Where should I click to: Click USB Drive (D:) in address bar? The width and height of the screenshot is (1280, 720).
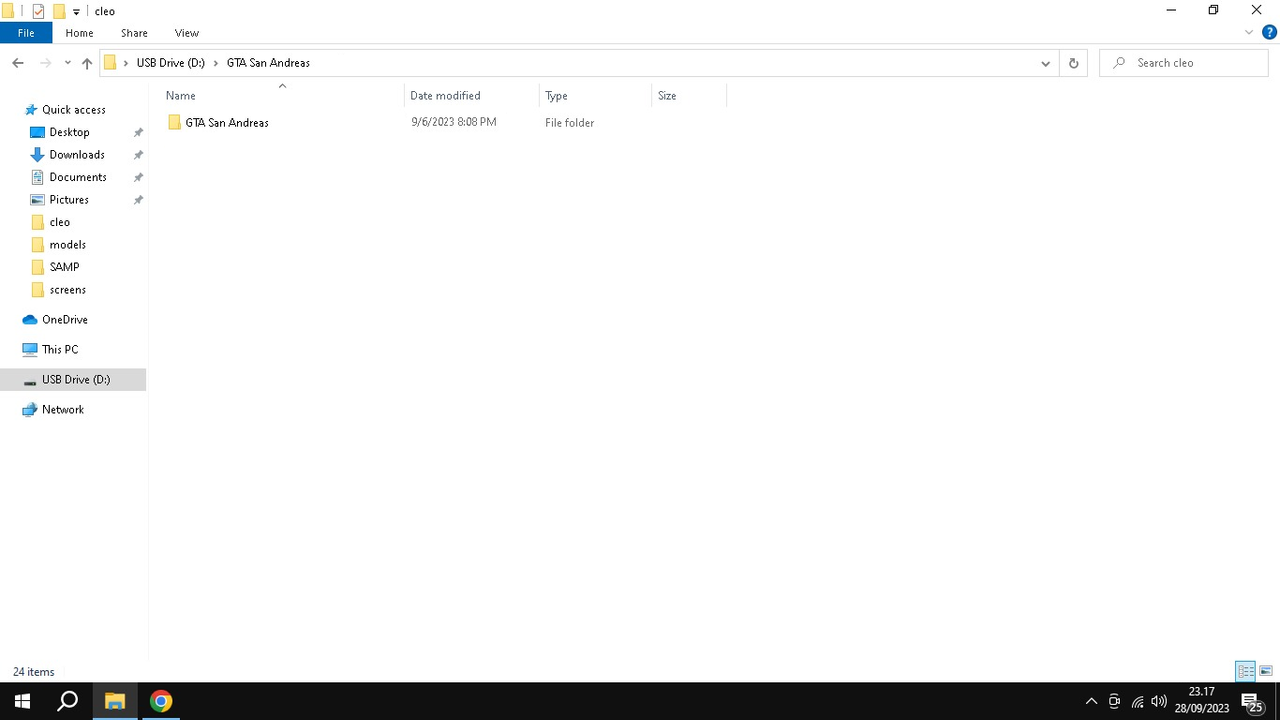(170, 63)
